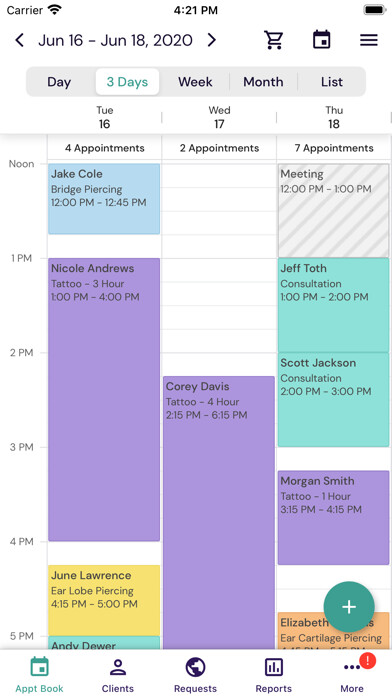The width and height of the screenshot is (392, 696).
Task: Tap the green plus add appointment button
Action: tap(349, 607)
